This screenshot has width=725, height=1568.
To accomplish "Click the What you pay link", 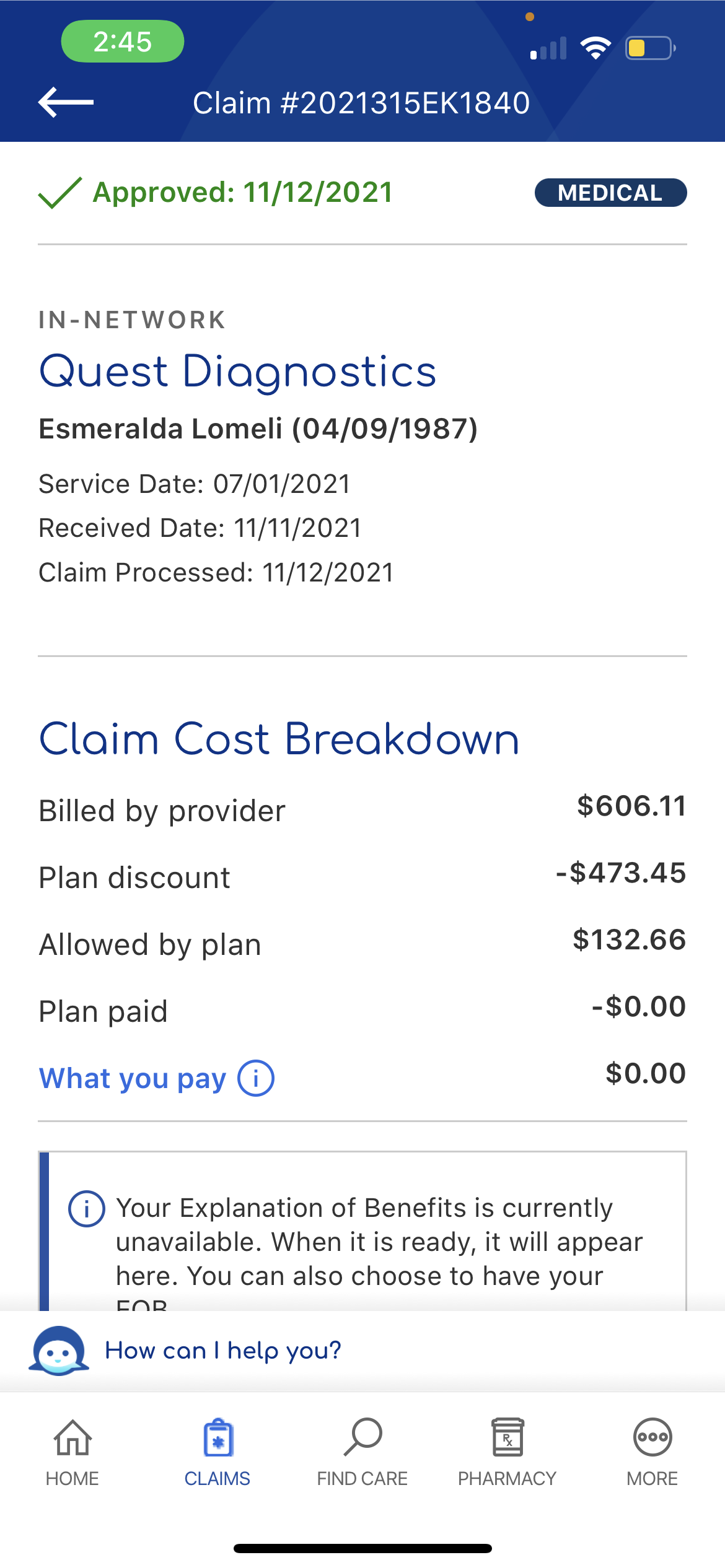I will coord(133,1078).
